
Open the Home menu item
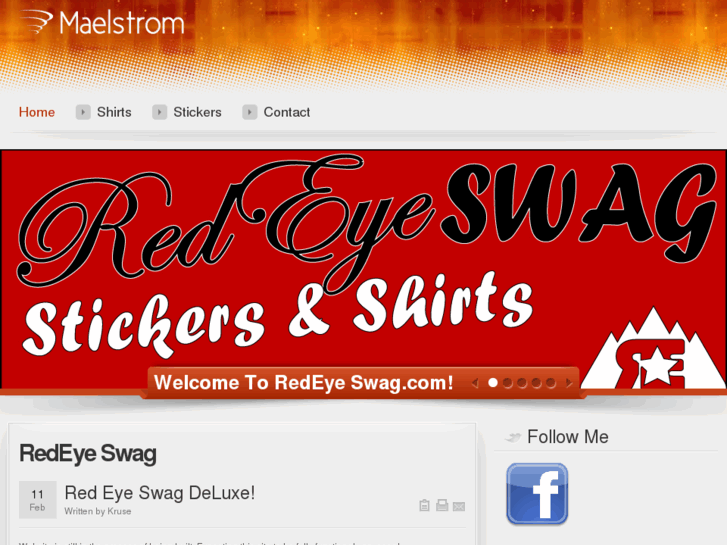tap(37, 112)
